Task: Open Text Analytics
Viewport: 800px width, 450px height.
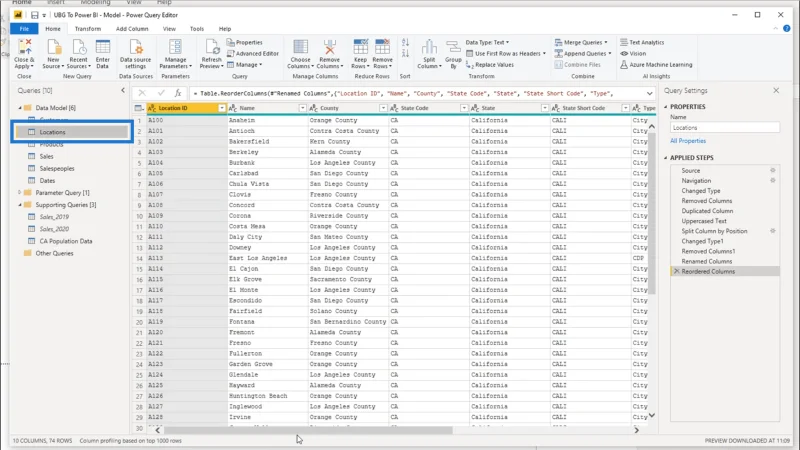Action: 642,42
